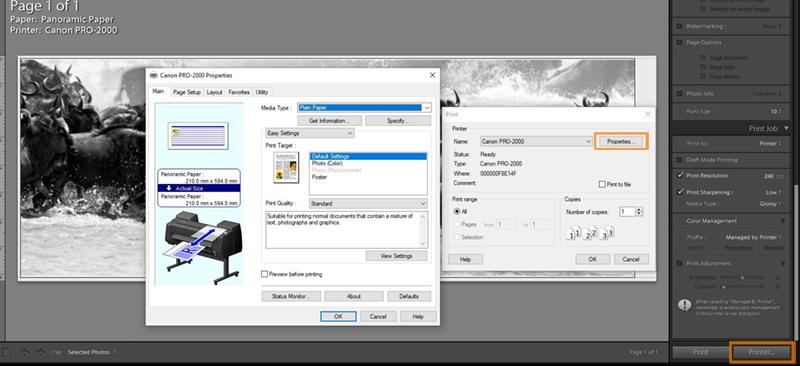The width and height of the screenshot is (800, 366).
Task: Open the Print Quality dropdown
Action: [x=368, y=204]
